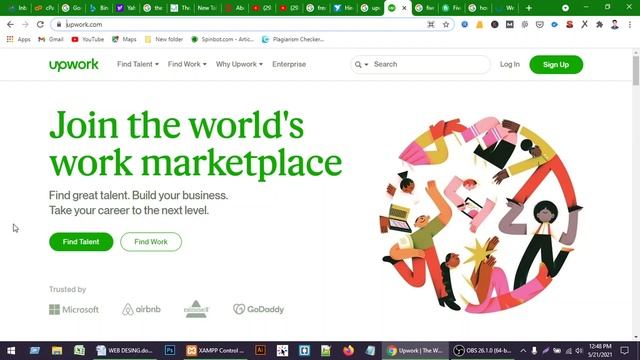
Task: Open the Windows notification center
Action: (624, 350)
